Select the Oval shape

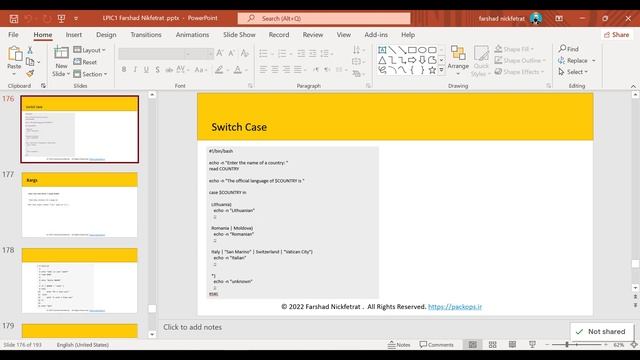click(422, 50)
